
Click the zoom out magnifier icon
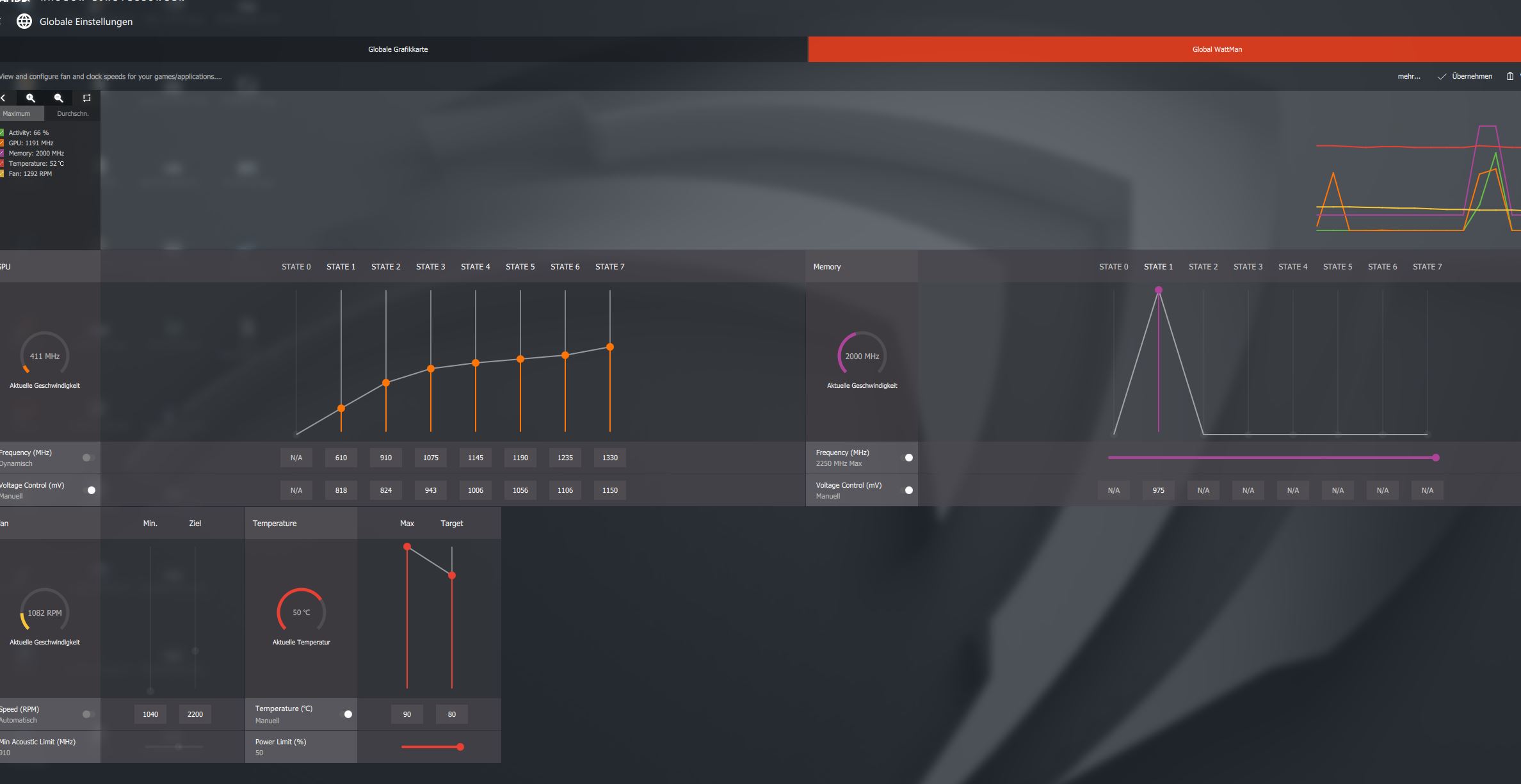[x=58, y=98]
